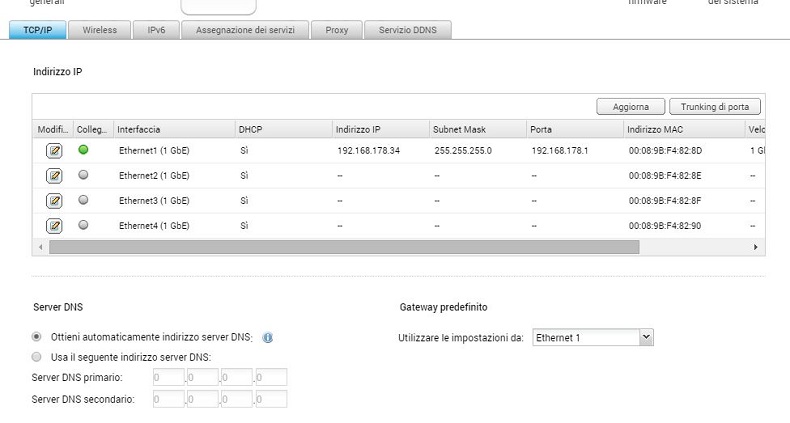Screen dimensions: 790x423
Task: Go to Assegnazione dei servizi tab
Action: [x=245, y=30]
